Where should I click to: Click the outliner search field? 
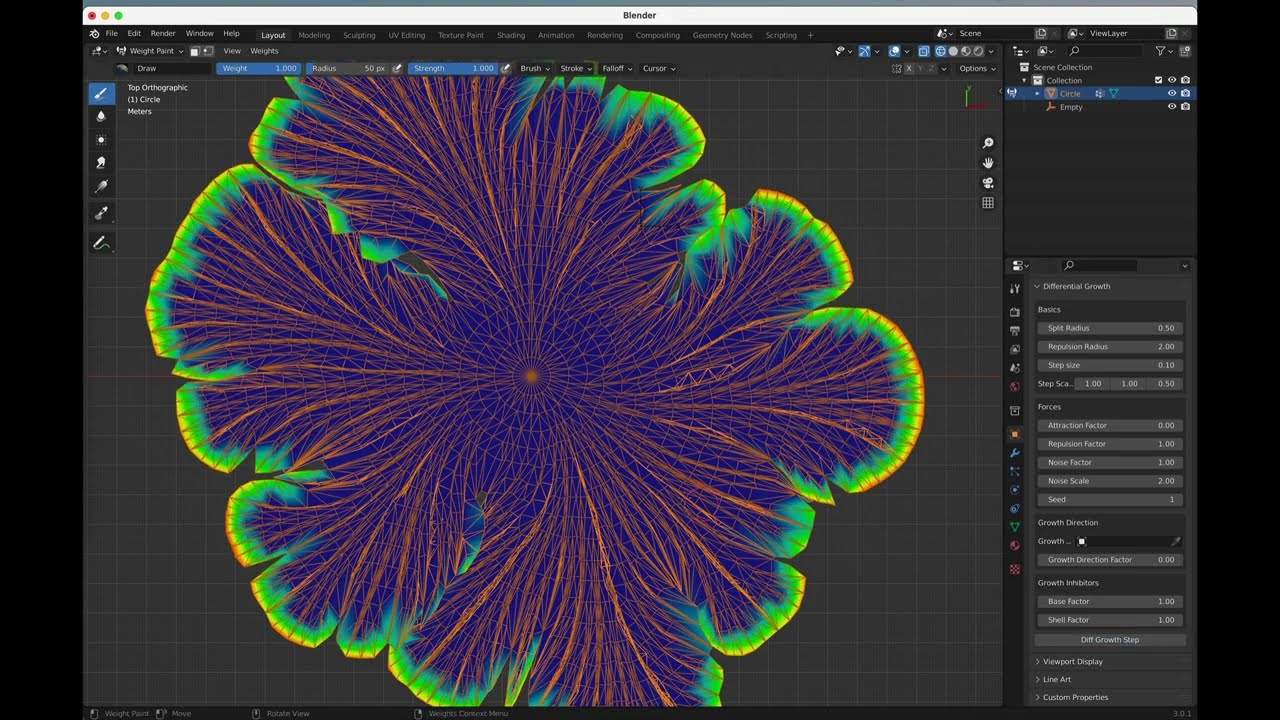pos(1107,51)
